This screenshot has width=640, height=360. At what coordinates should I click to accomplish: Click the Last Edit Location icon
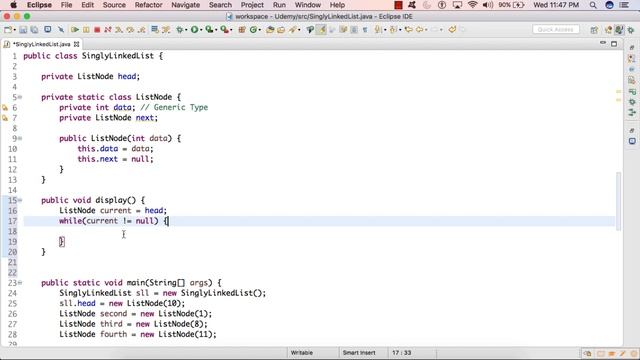point(408,29)
